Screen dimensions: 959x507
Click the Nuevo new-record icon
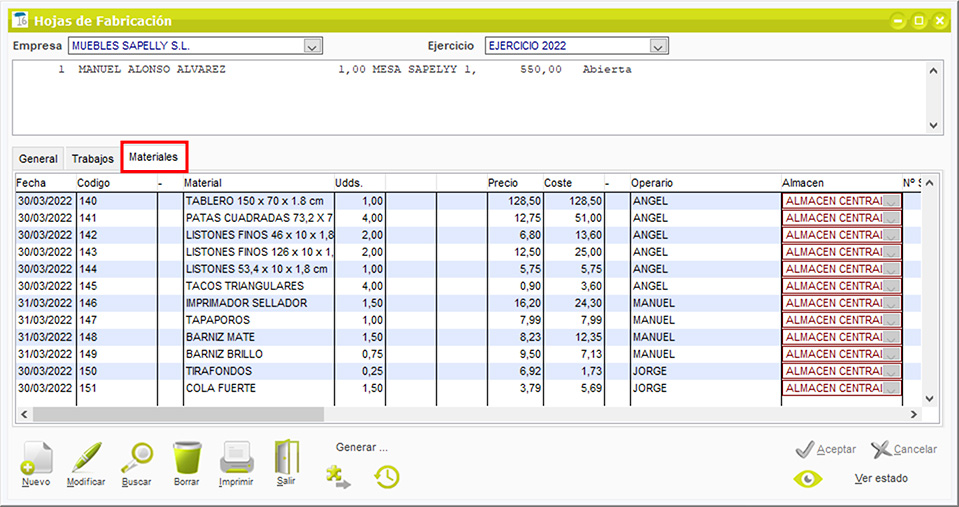pos(36,458)
